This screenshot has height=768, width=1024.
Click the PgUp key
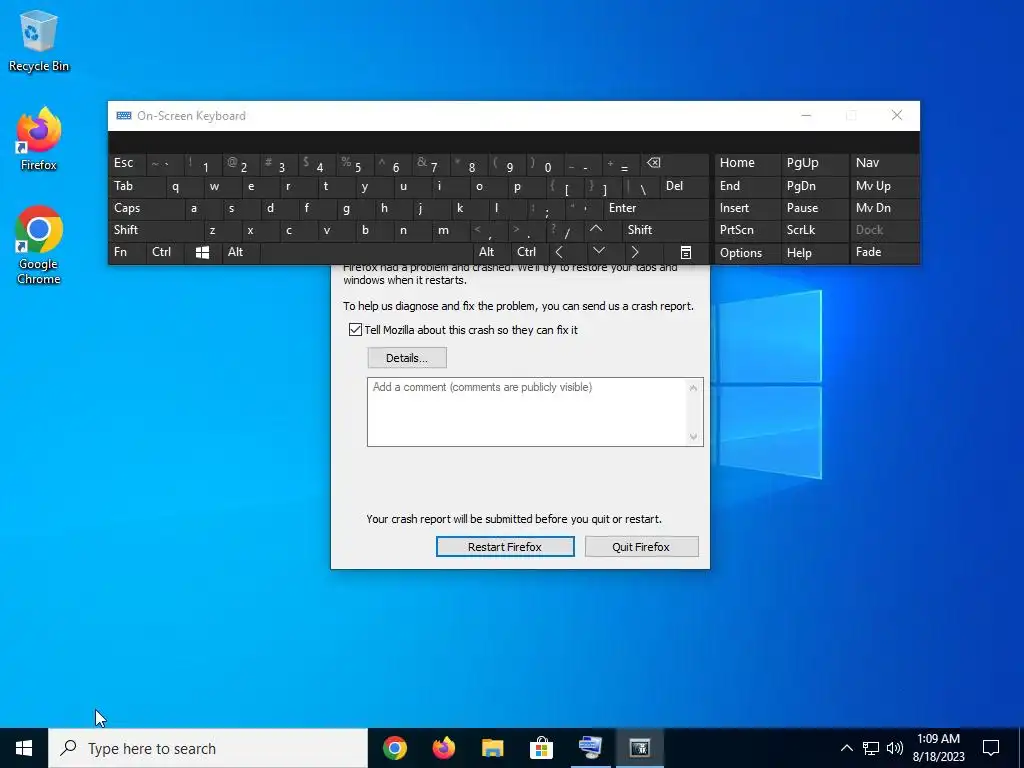tap(814, 164)
